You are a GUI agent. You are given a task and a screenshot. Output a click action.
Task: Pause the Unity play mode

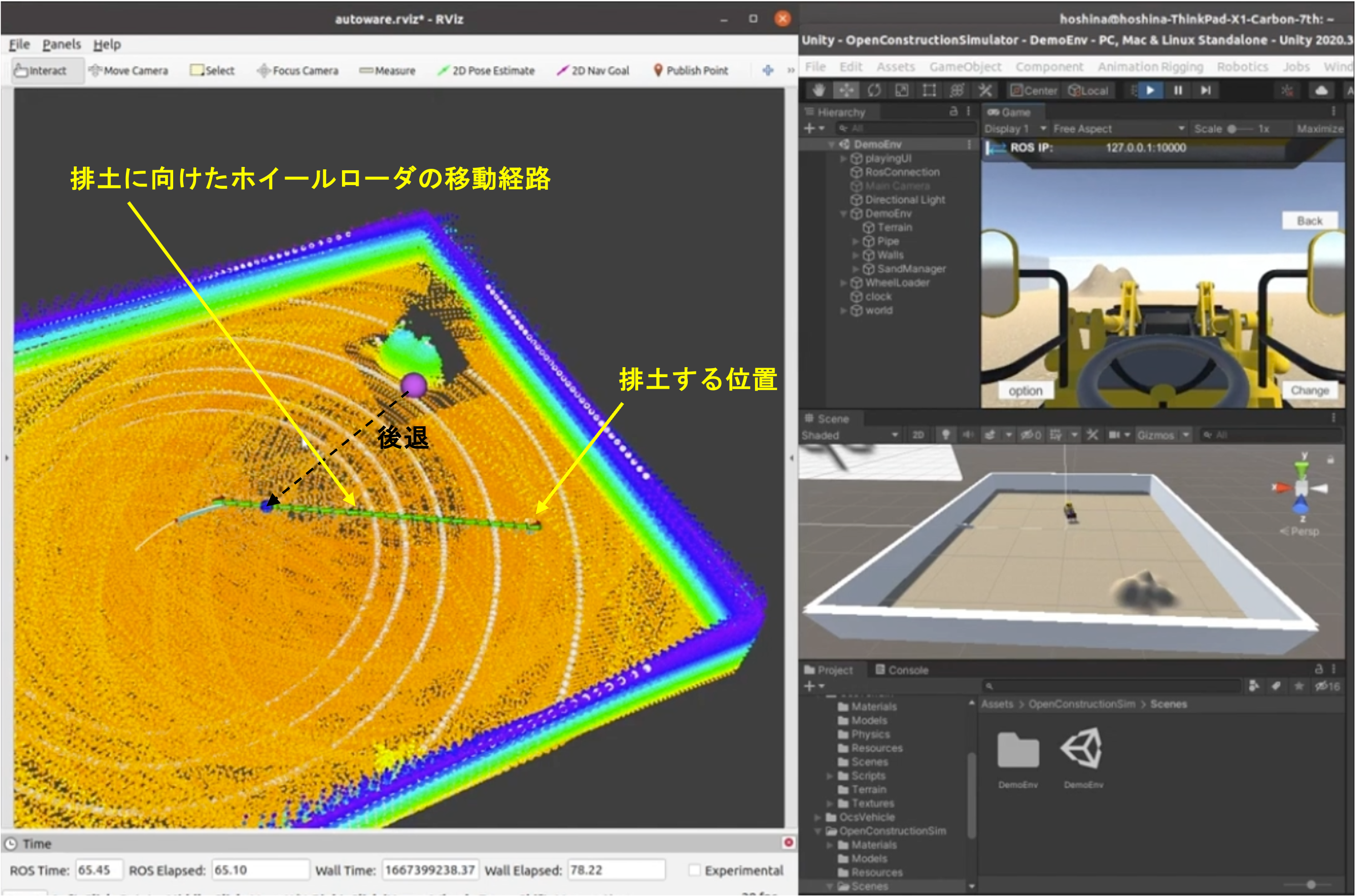tap(1178, 90)
